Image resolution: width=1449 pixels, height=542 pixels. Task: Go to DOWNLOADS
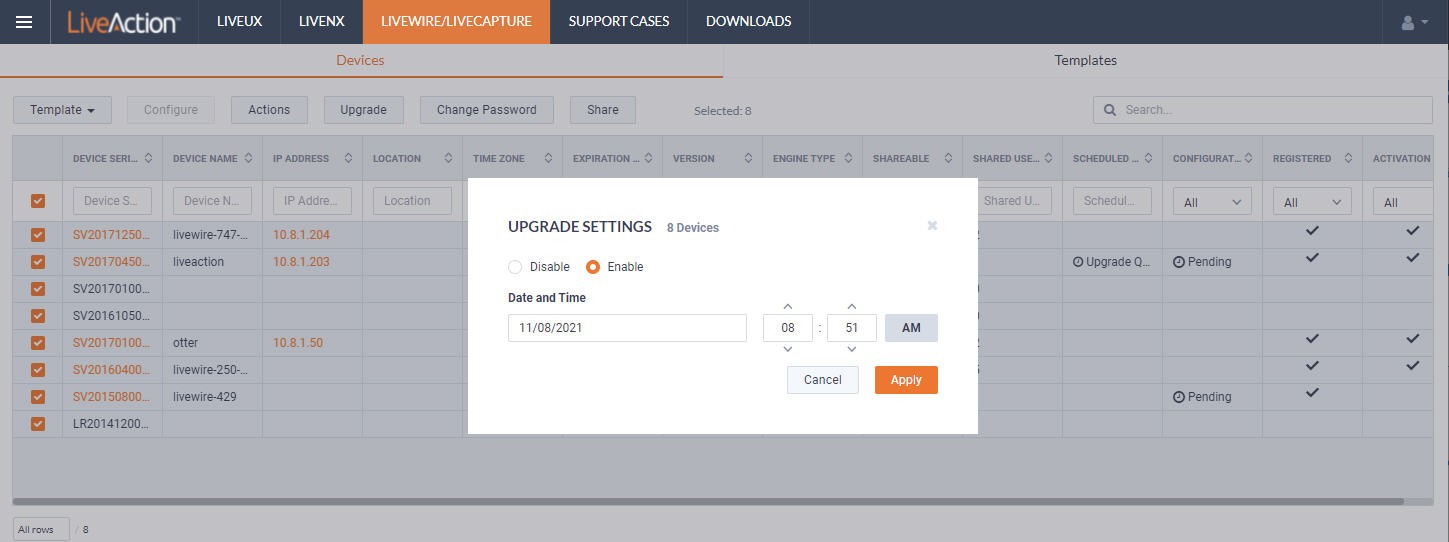click(748, 21)
